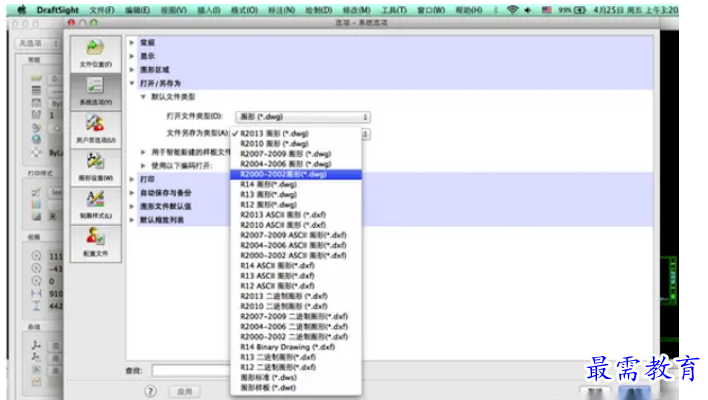Open the Apple menu icon
This screenshot has width=708, height=400.
tap(22, 9)
